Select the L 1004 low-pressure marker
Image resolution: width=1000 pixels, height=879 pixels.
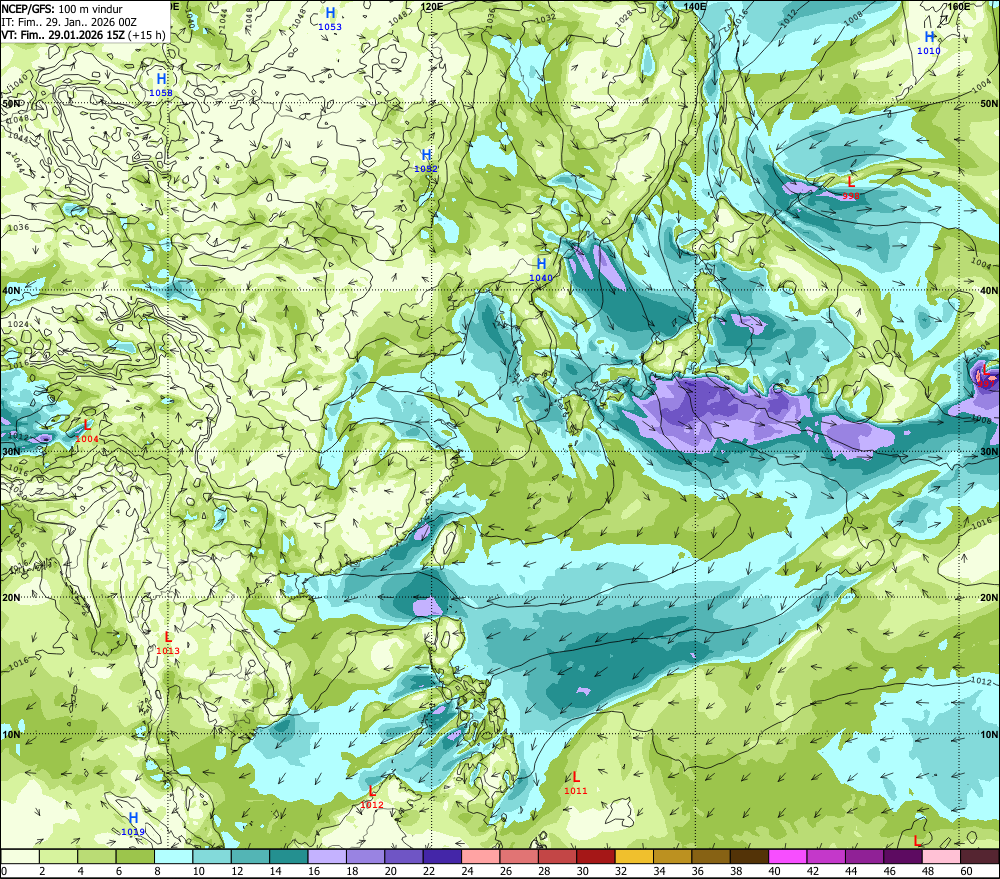click(87, 431)
